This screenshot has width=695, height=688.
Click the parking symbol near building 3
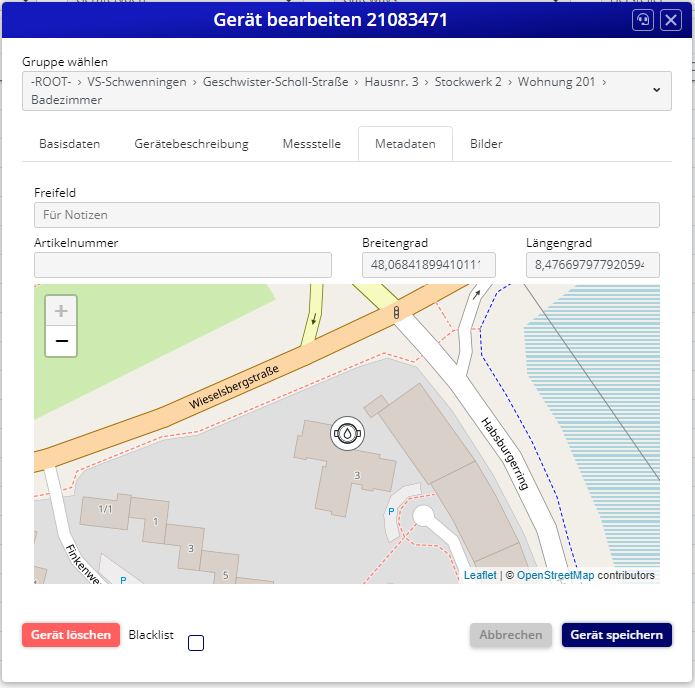pos(390,510)
